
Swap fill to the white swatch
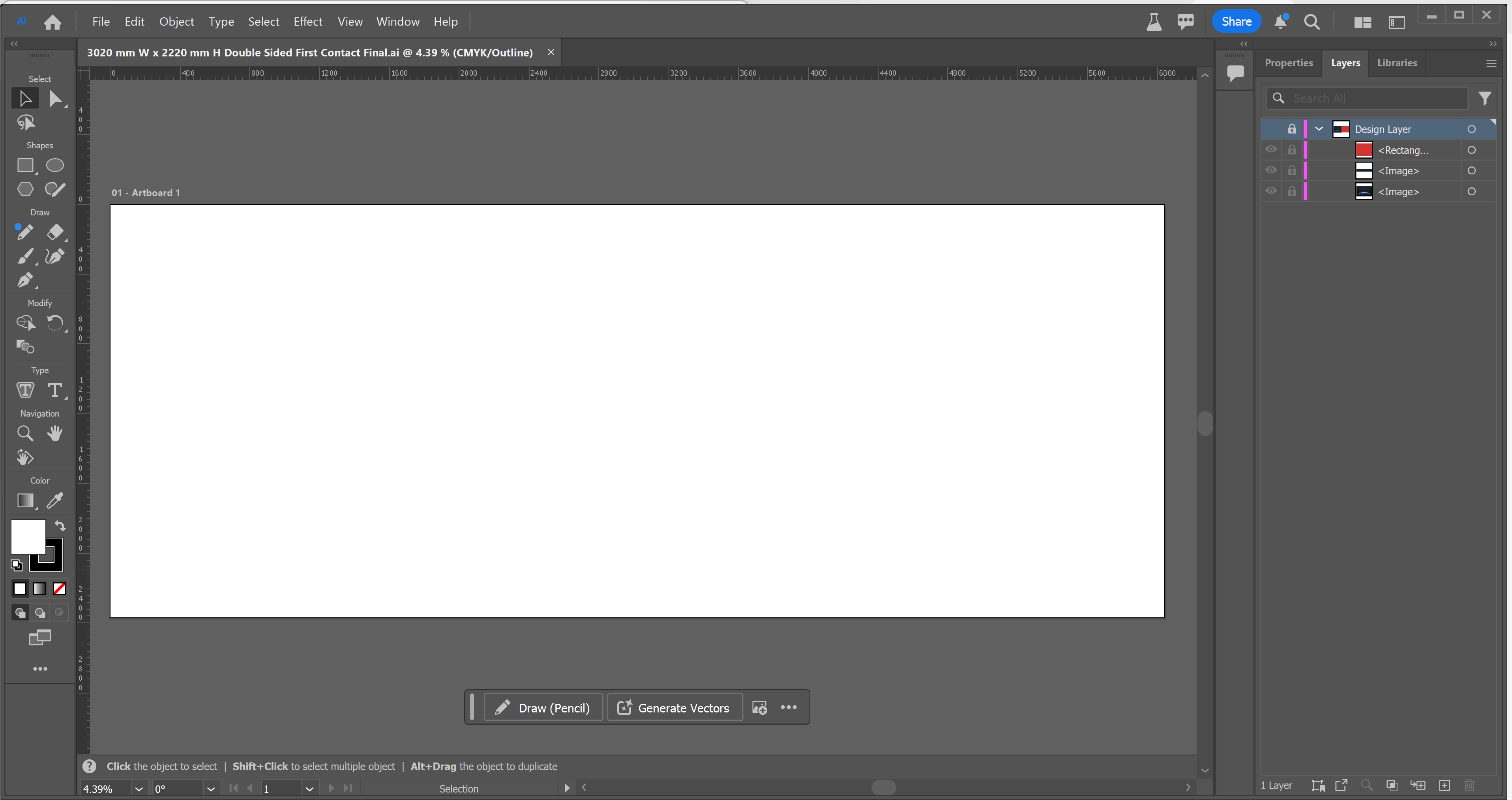tap(19, 588)
